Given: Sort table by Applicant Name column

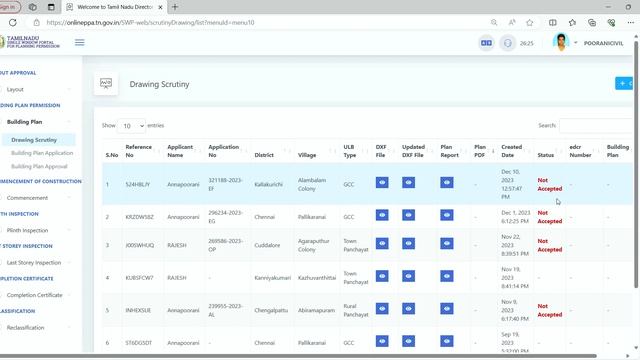Looking at the screenshot, I should (183, 151).
